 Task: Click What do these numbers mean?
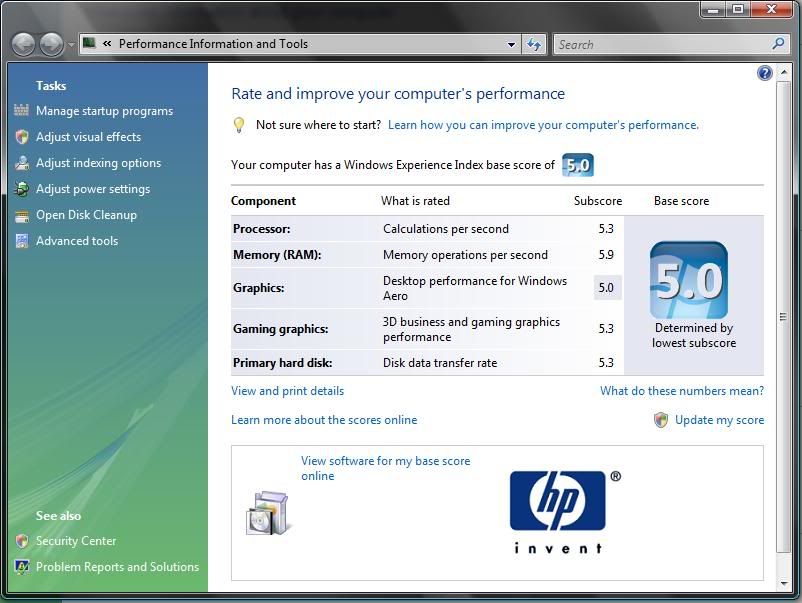[682, 391]
